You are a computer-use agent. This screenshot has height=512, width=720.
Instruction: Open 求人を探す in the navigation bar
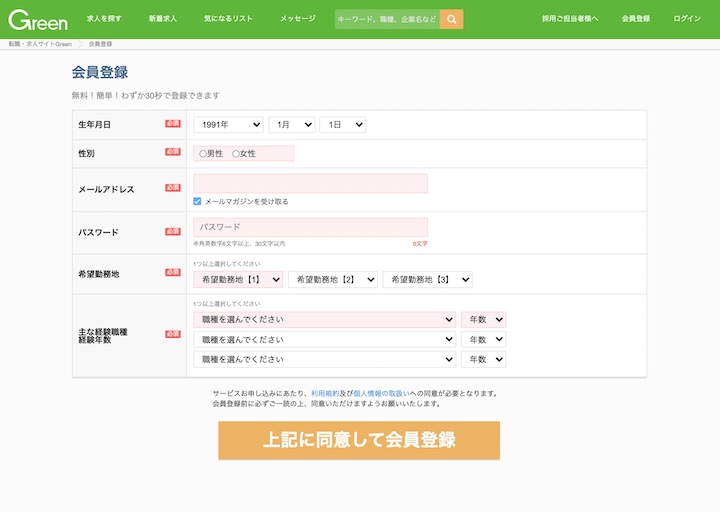tap(104, 19)
